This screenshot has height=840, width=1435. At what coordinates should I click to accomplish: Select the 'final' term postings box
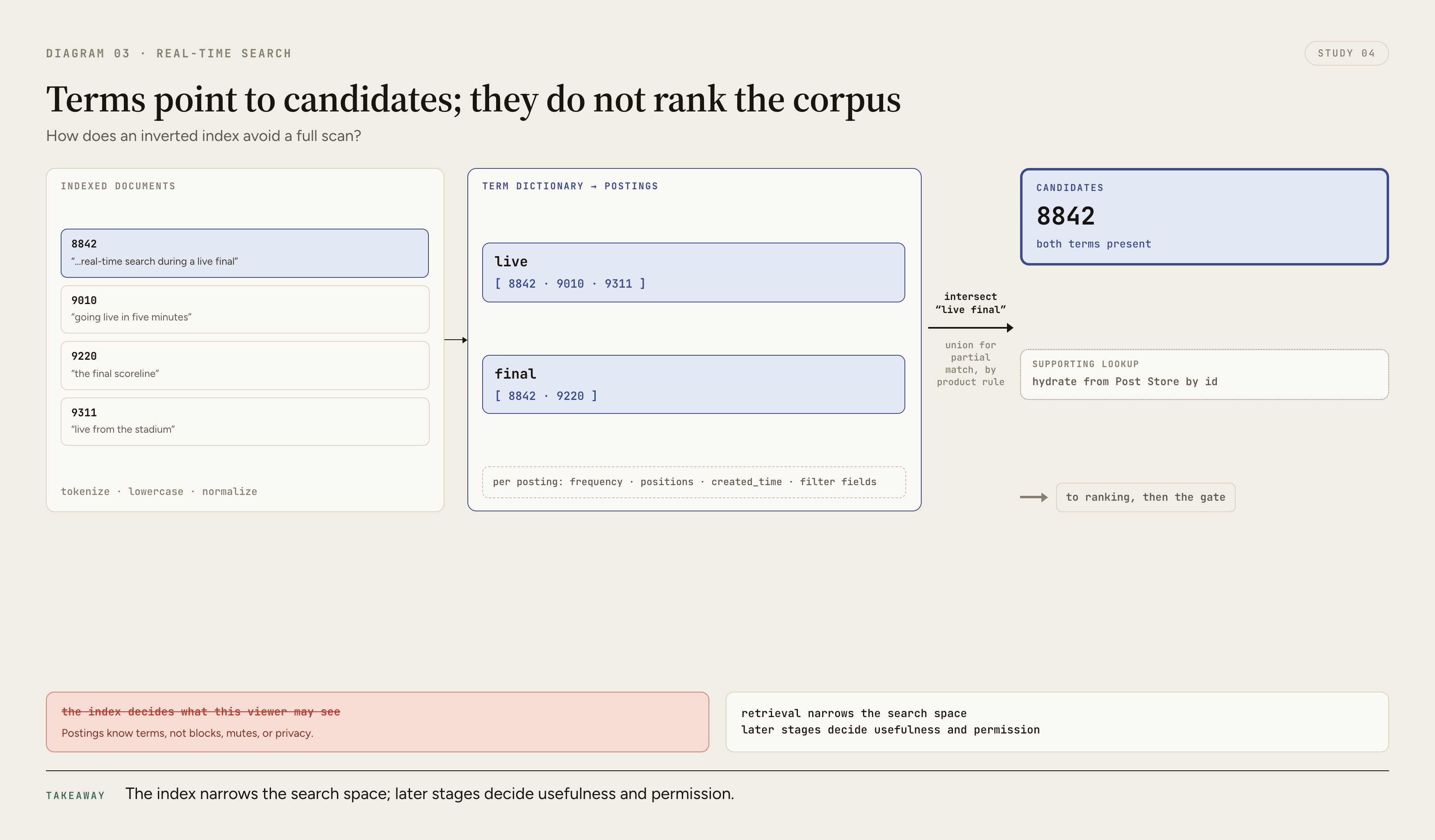point(694,385)
